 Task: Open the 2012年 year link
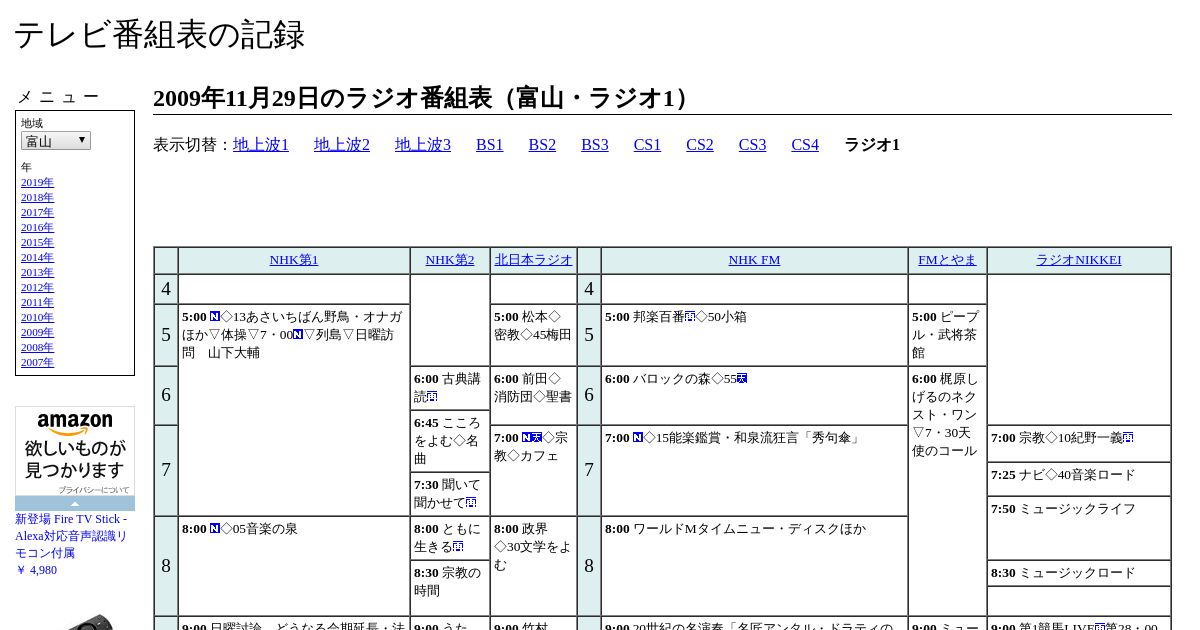37,287
